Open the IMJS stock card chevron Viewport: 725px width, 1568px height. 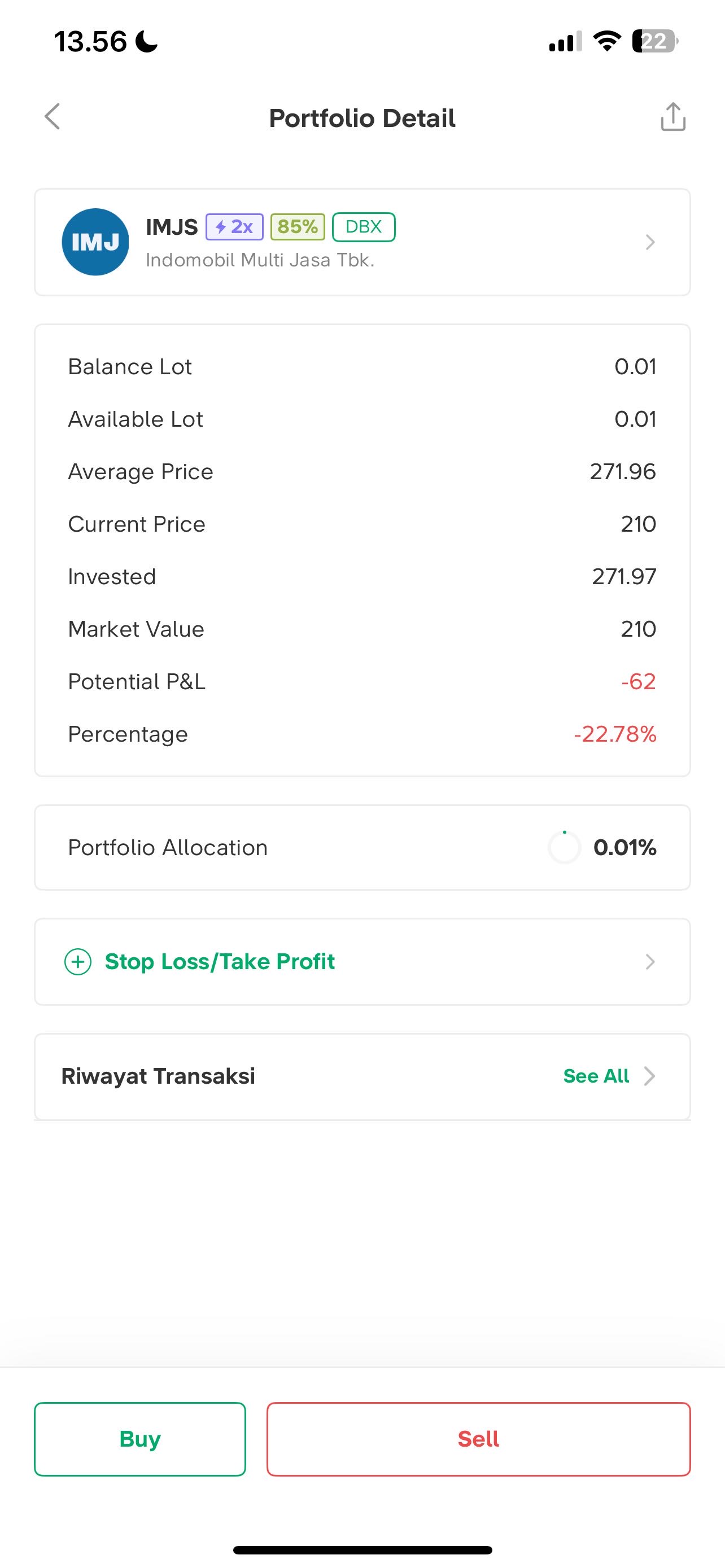tap(649, 242)
